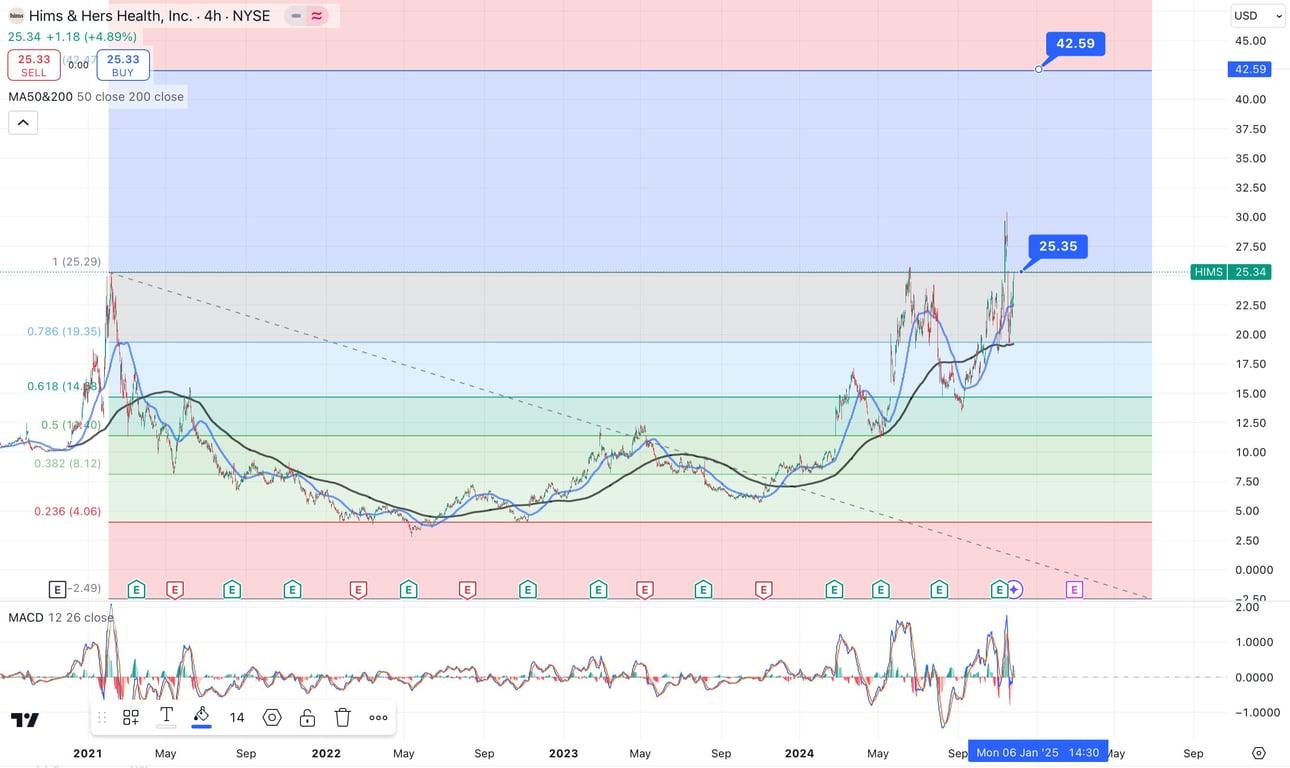Click the 2023 label on the time axis
Image resolution: width=1290 pixels, height=768 pixels.
563,753
